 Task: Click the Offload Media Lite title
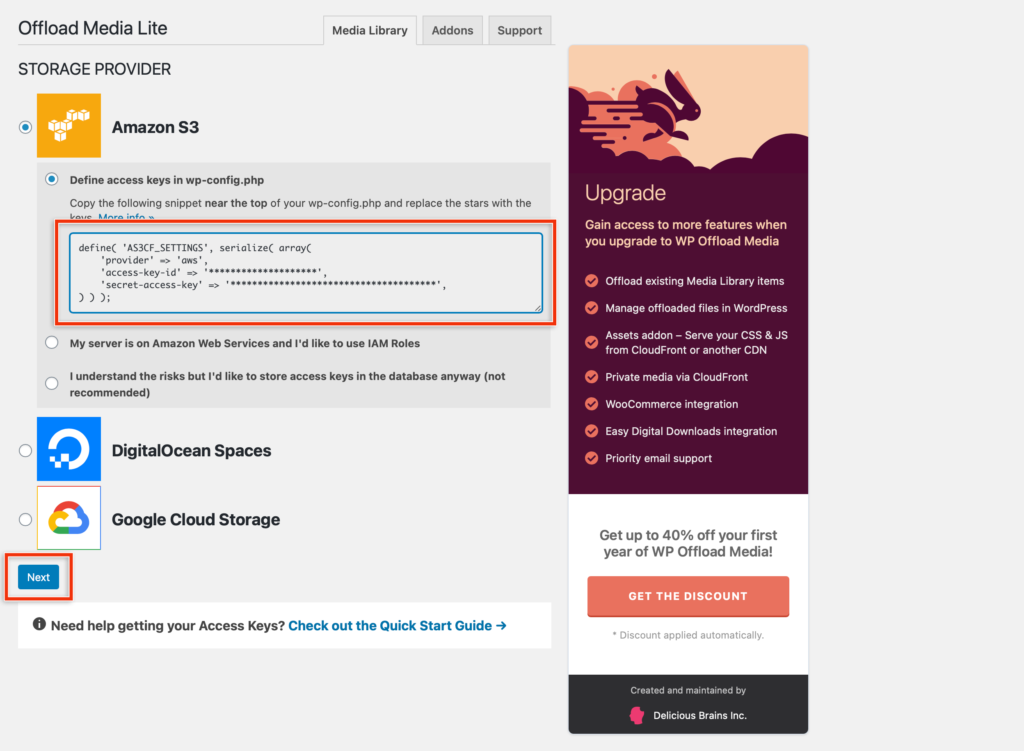point(93,28)
